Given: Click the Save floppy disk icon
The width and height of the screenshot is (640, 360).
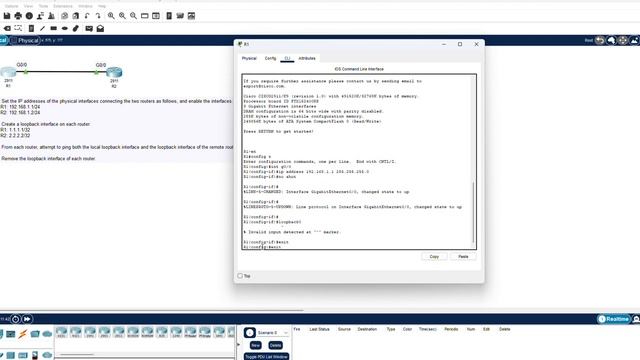Looking at the screenshot, I should tap(7, 16).
